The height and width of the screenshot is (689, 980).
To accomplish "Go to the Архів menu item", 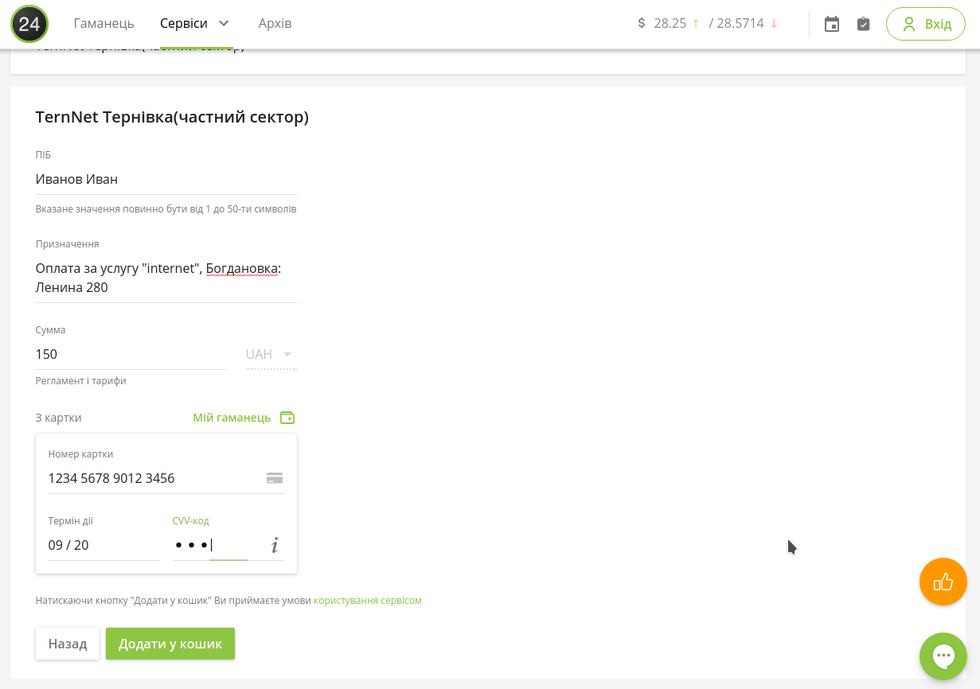I will tap(275, 23).
